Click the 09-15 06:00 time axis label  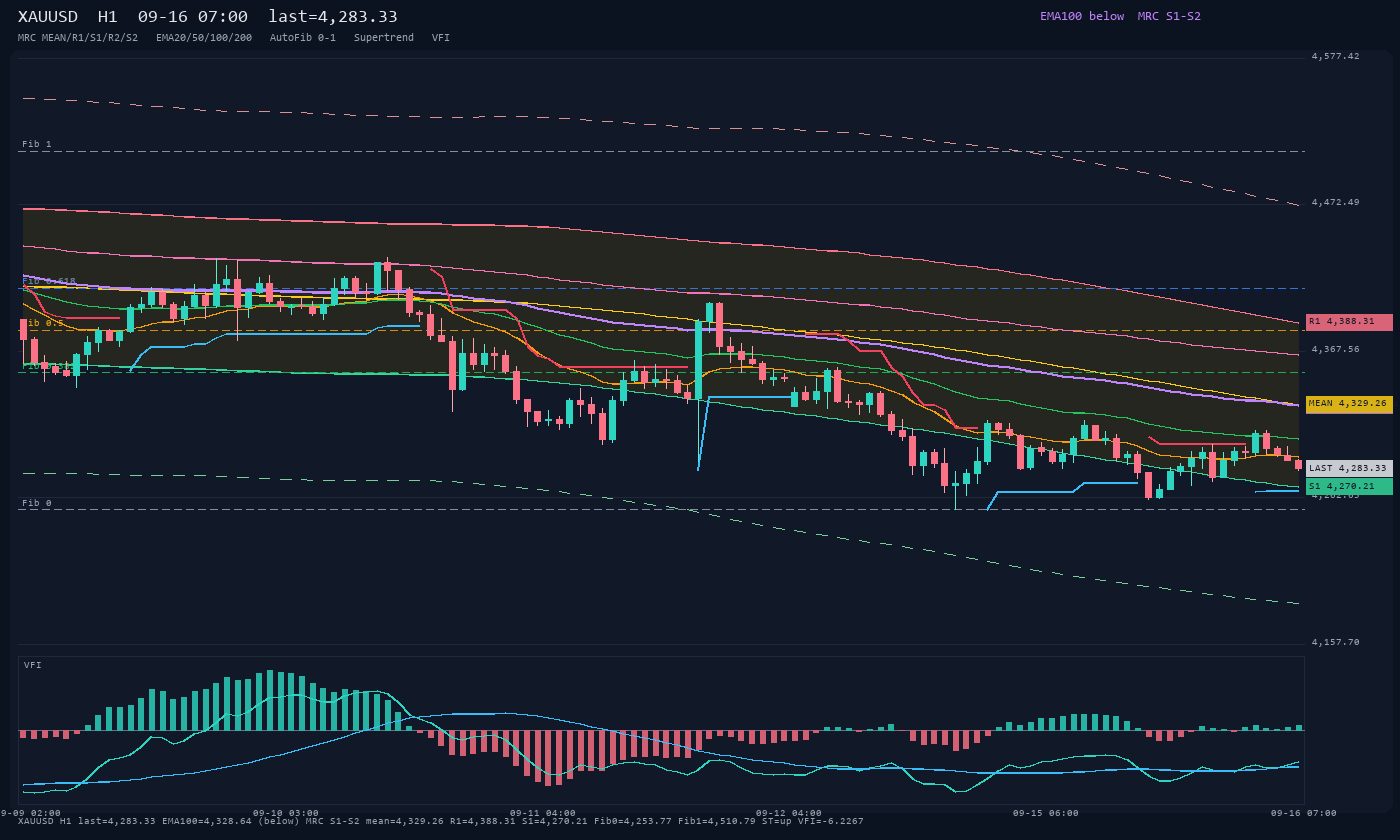pyautogui.click(x=1046, y=813)
